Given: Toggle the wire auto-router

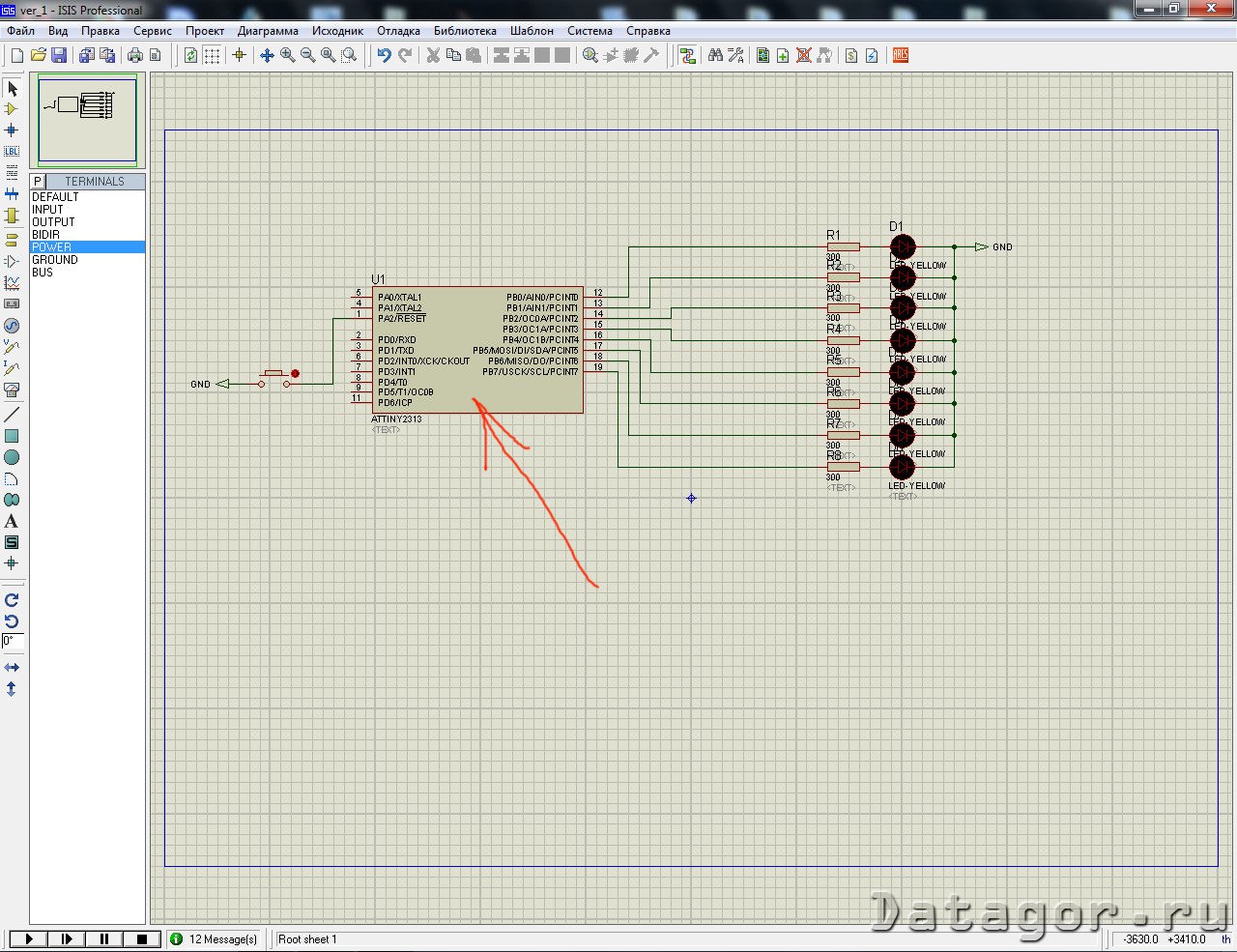Looking at the screenshot, I should click(688, 56).
